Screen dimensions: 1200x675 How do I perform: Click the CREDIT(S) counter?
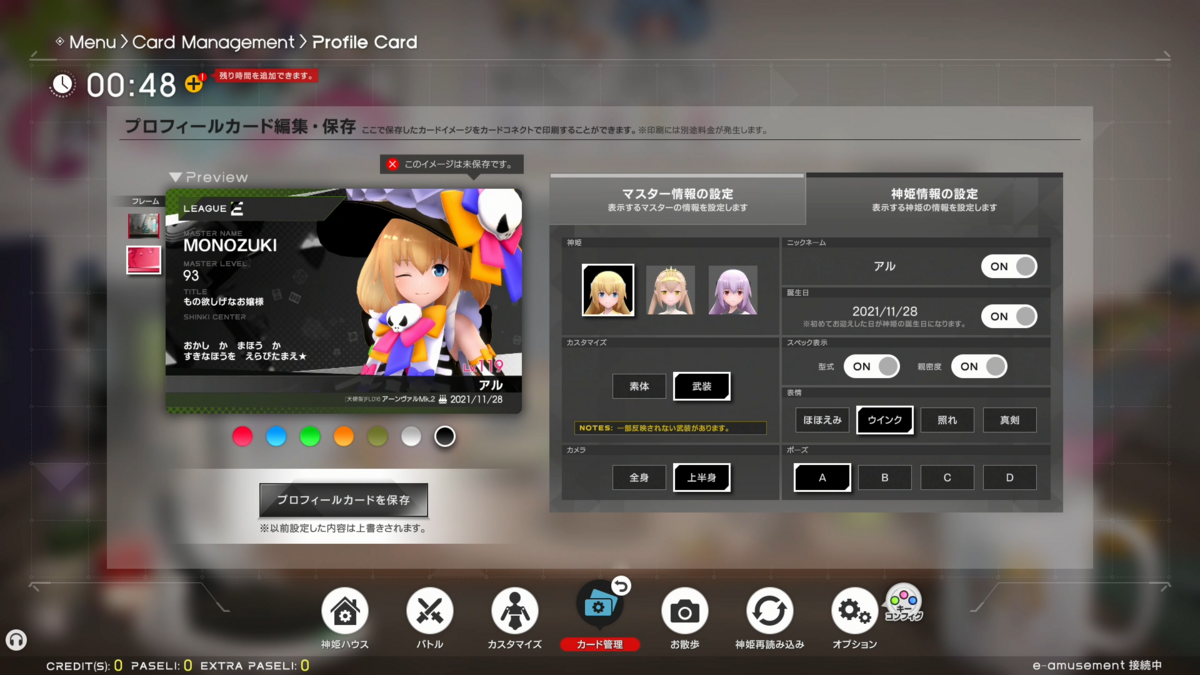click(x=84, y=665)
